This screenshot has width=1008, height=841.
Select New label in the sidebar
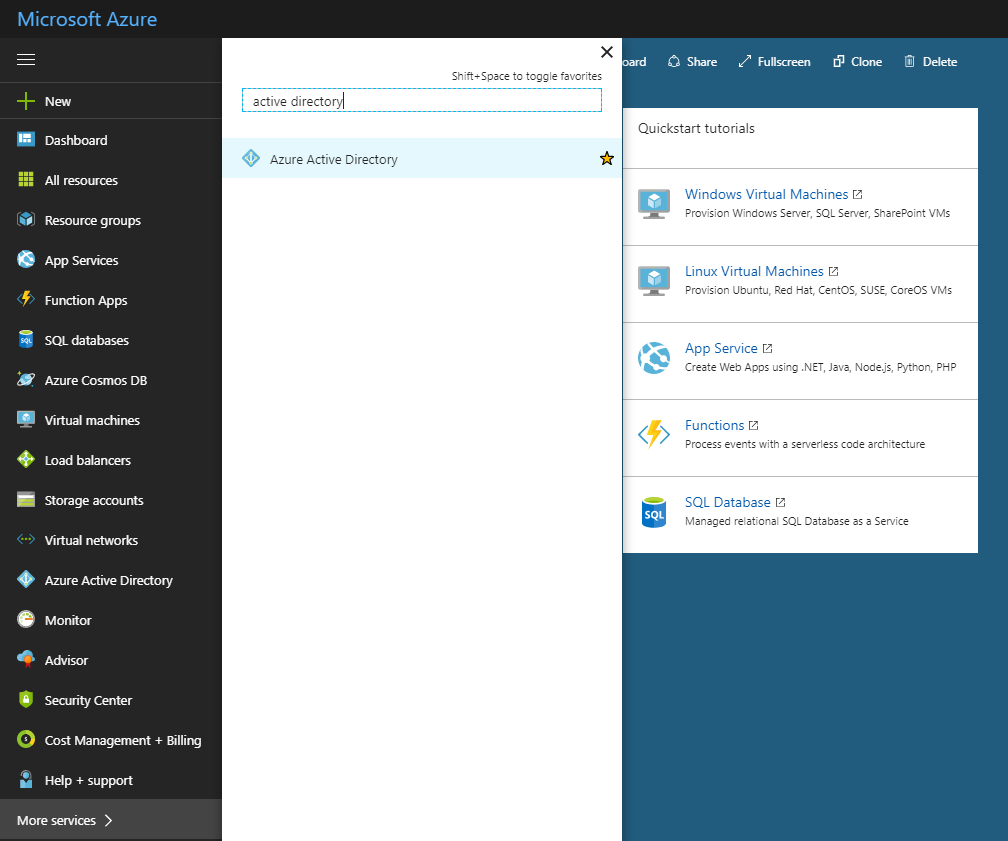pos(58,102)
